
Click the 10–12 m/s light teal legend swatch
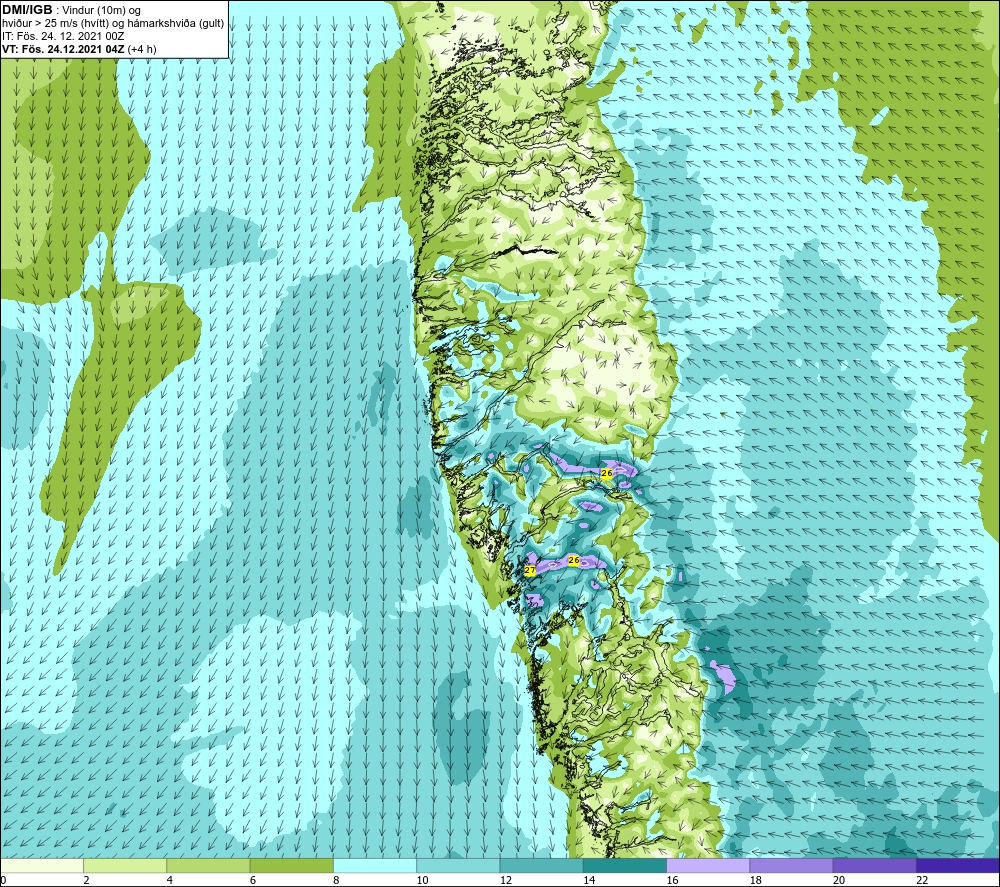pos(458,865)
